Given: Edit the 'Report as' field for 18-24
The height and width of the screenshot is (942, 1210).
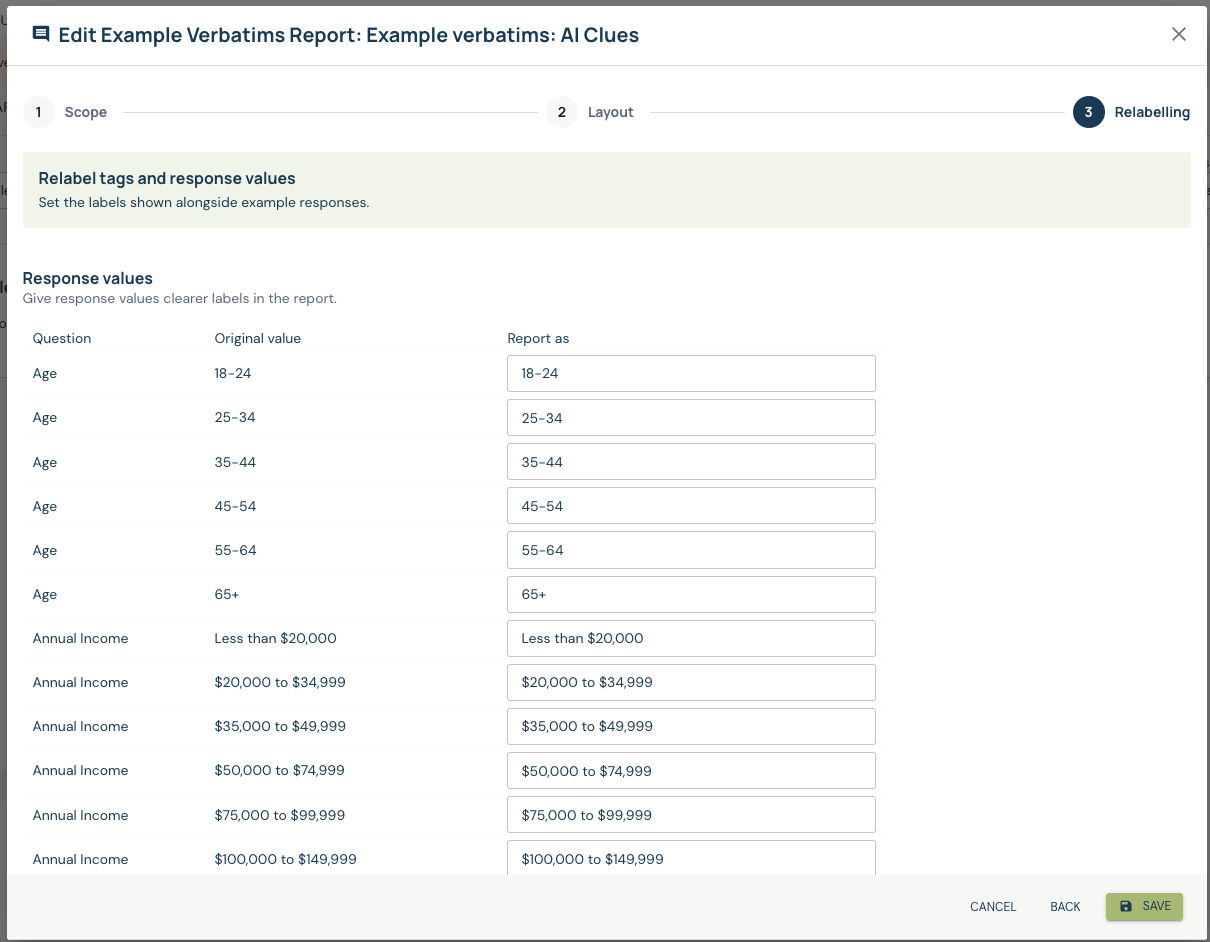Looking at the screenshot, I should [691, 373].
